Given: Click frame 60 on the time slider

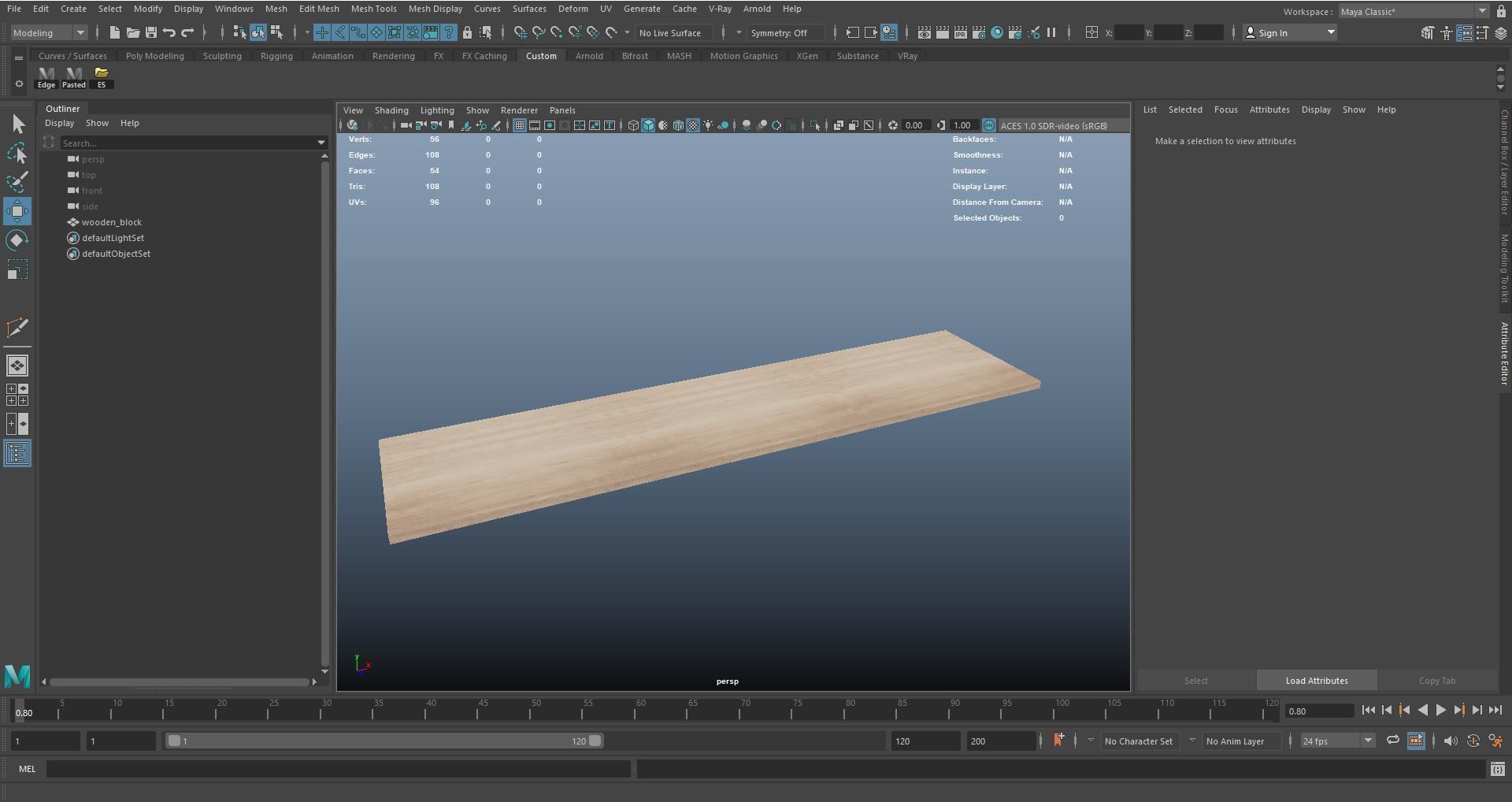Looking at the screenshot, I should pos(640,711).
